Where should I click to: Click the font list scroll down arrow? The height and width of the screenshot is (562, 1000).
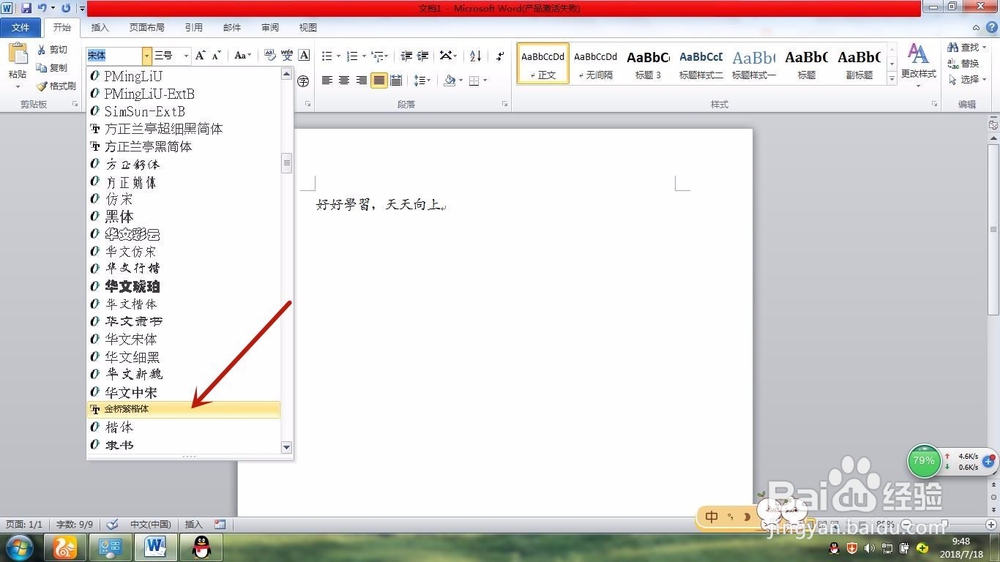pyautogui.click(x=286, y=447)
